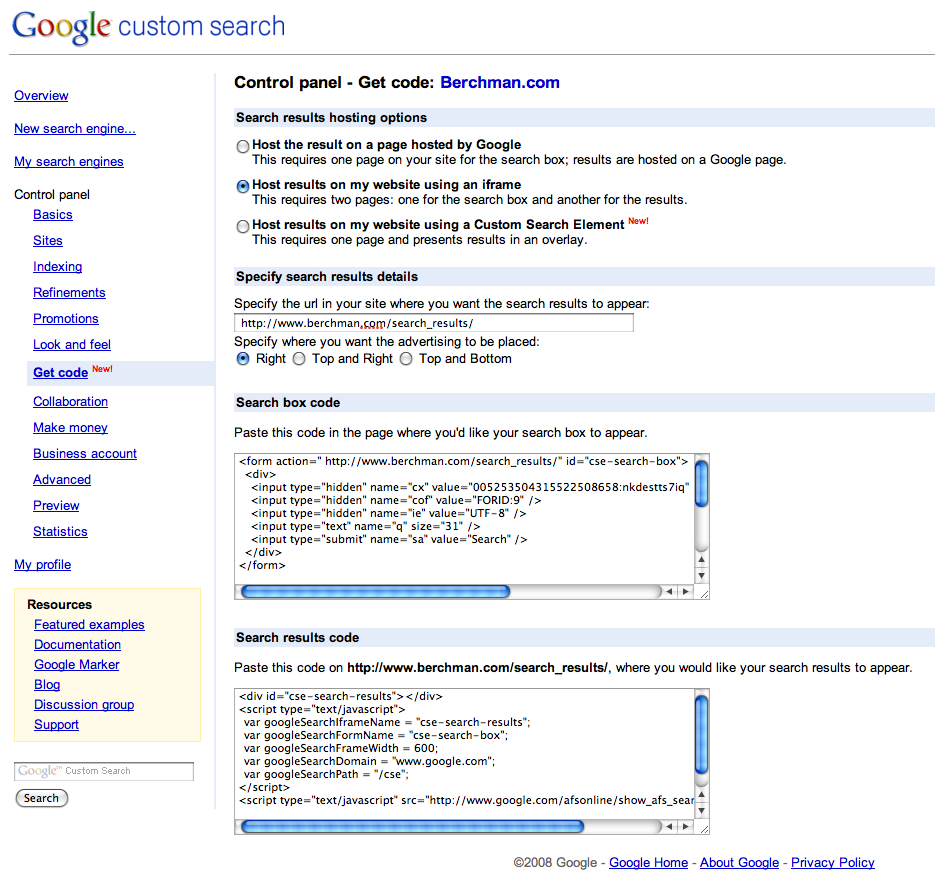The image size is (935, 885).
Task: Open the Support link
Action: point(56,725)
